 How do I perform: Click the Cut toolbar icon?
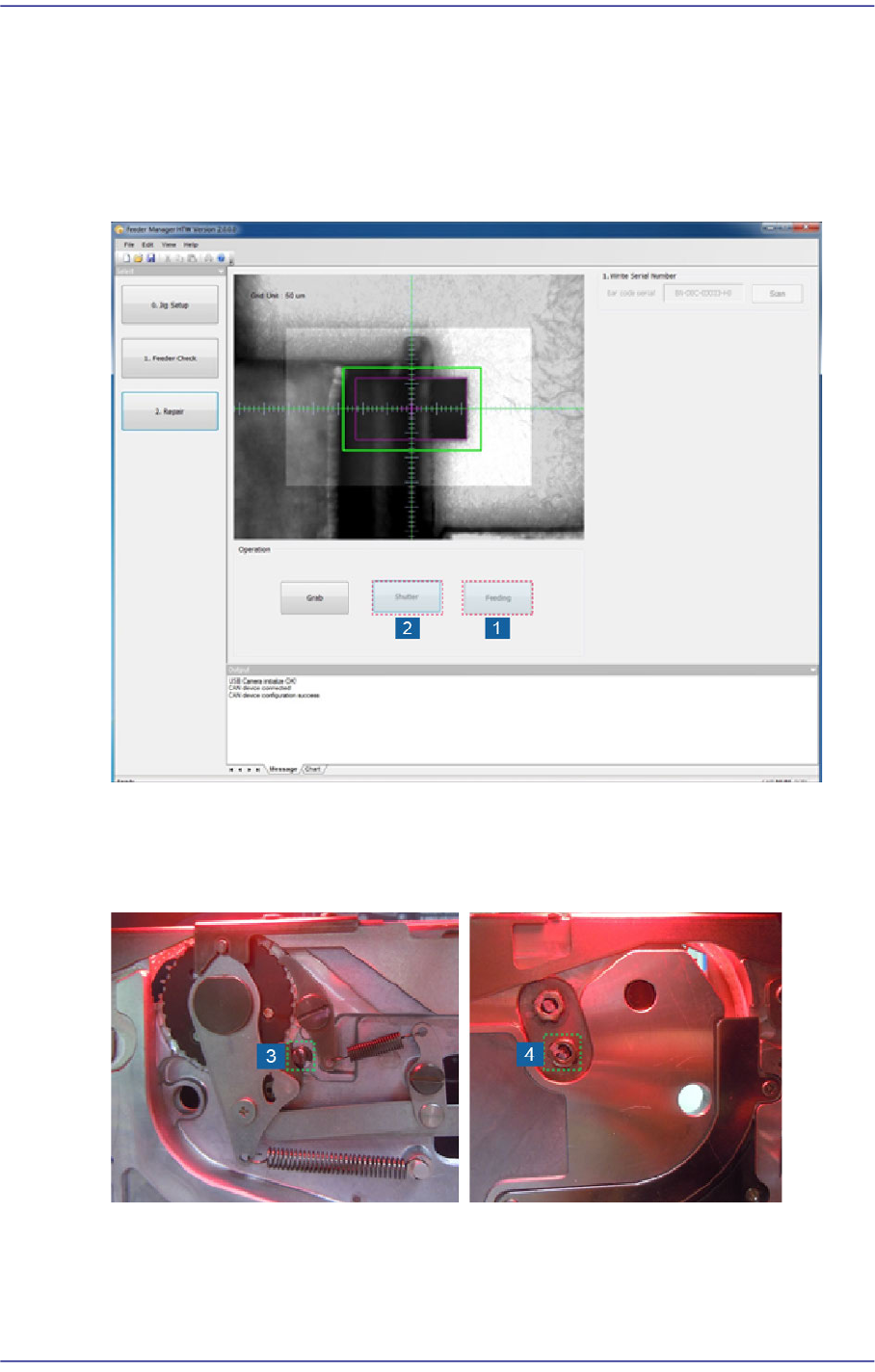[x=168, y=258]
